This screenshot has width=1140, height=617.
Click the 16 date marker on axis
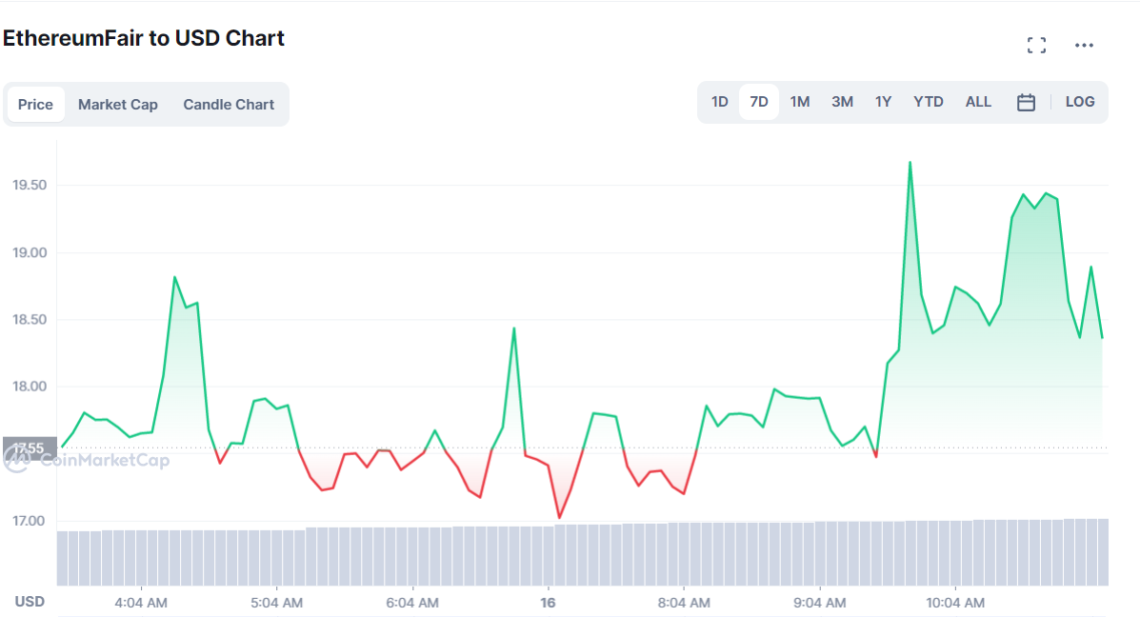tap(548, 603)
